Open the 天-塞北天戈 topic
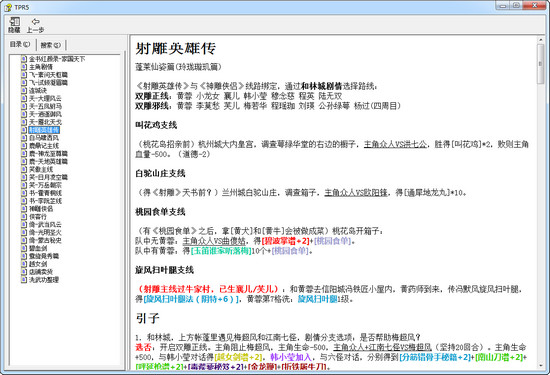550x375 pixels. click(45, 122)
